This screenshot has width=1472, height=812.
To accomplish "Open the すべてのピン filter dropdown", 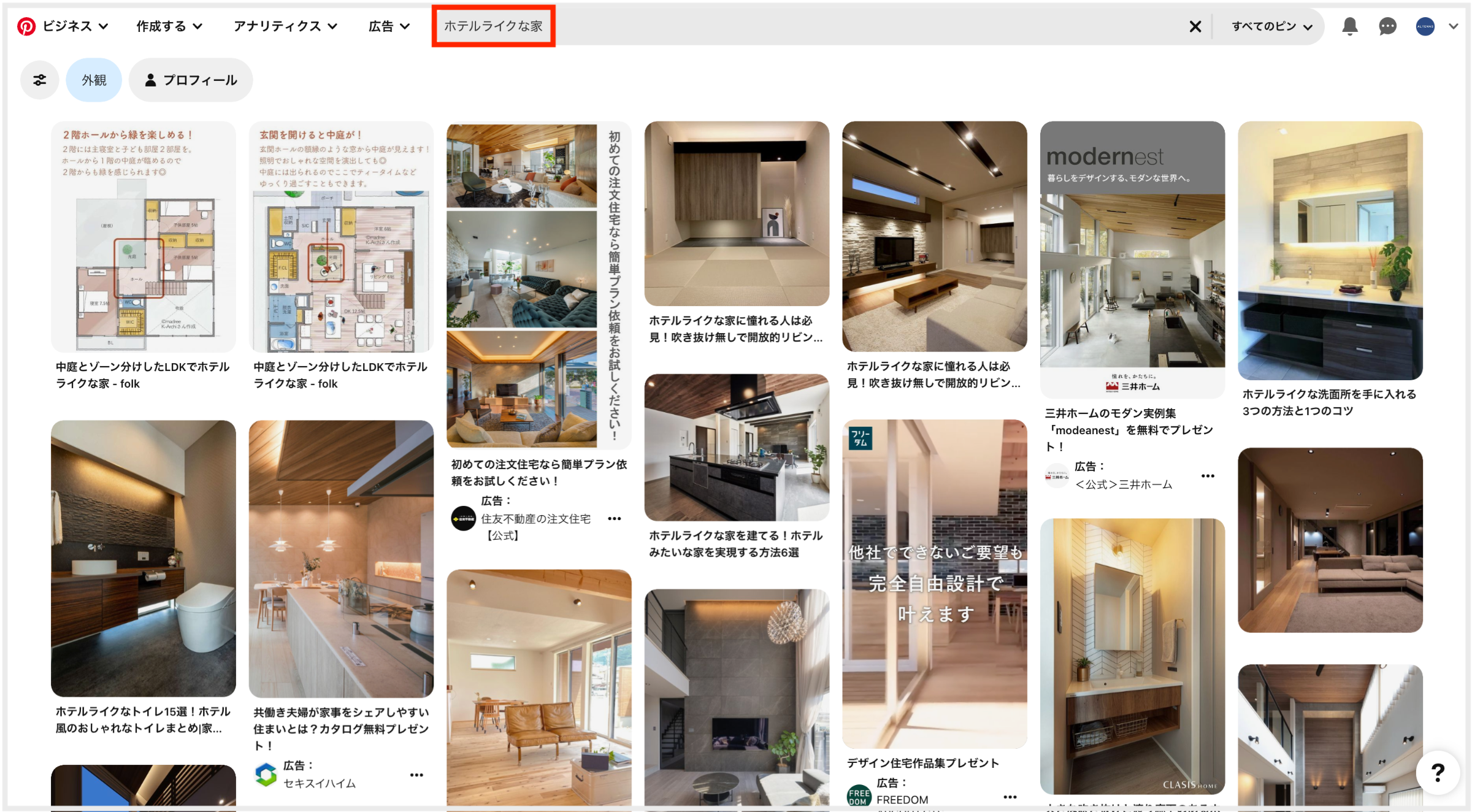I will coord(1271,26).
